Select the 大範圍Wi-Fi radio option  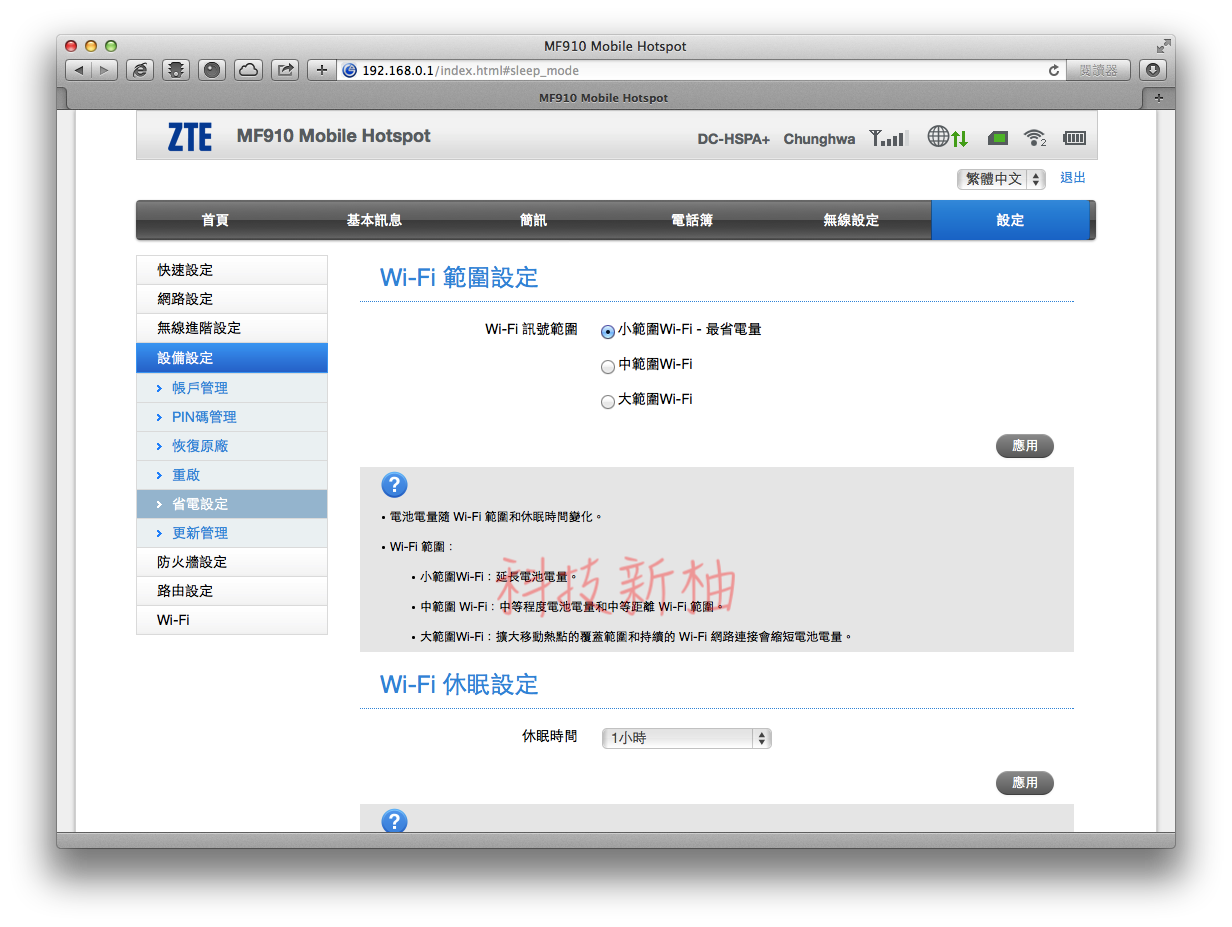point(608,402)
